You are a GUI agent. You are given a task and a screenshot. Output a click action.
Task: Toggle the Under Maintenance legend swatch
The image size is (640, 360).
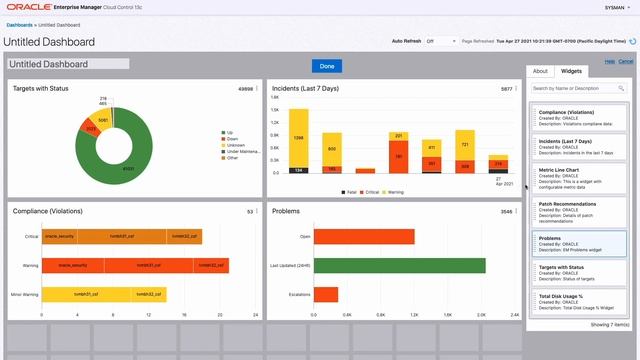pyautogui.click(x=223, y=151)
